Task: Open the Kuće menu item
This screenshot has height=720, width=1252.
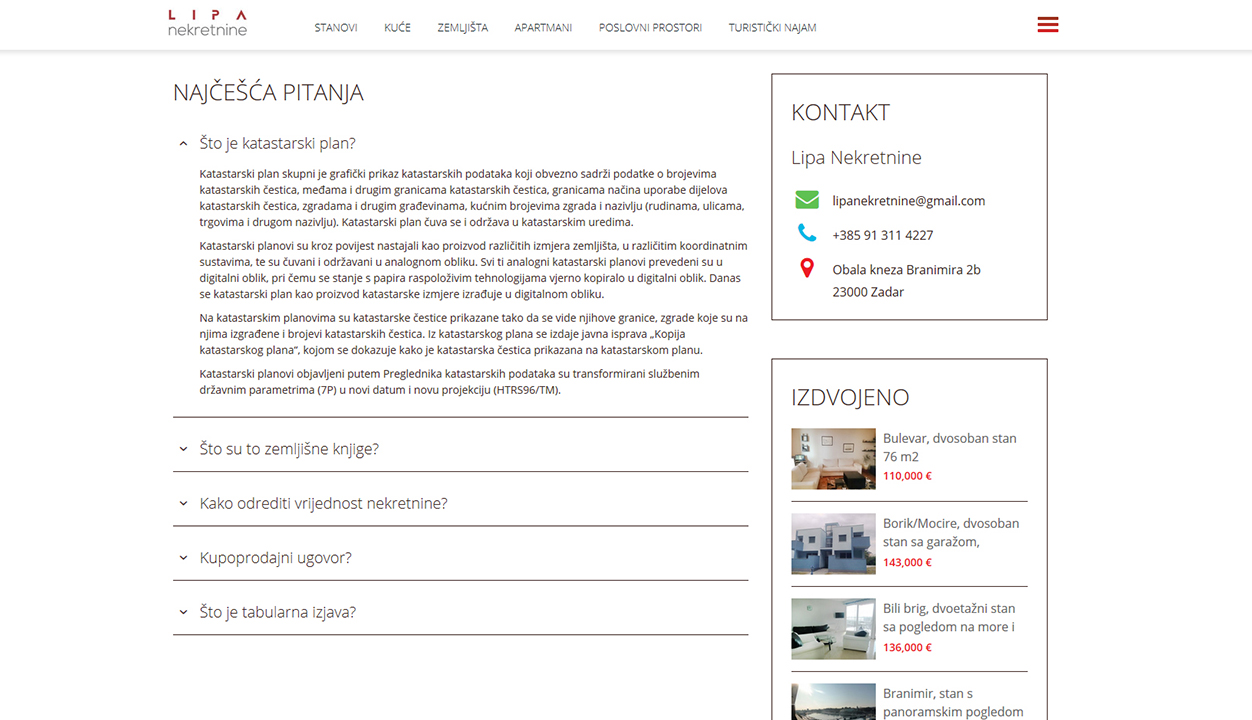Action: (397, 28)
